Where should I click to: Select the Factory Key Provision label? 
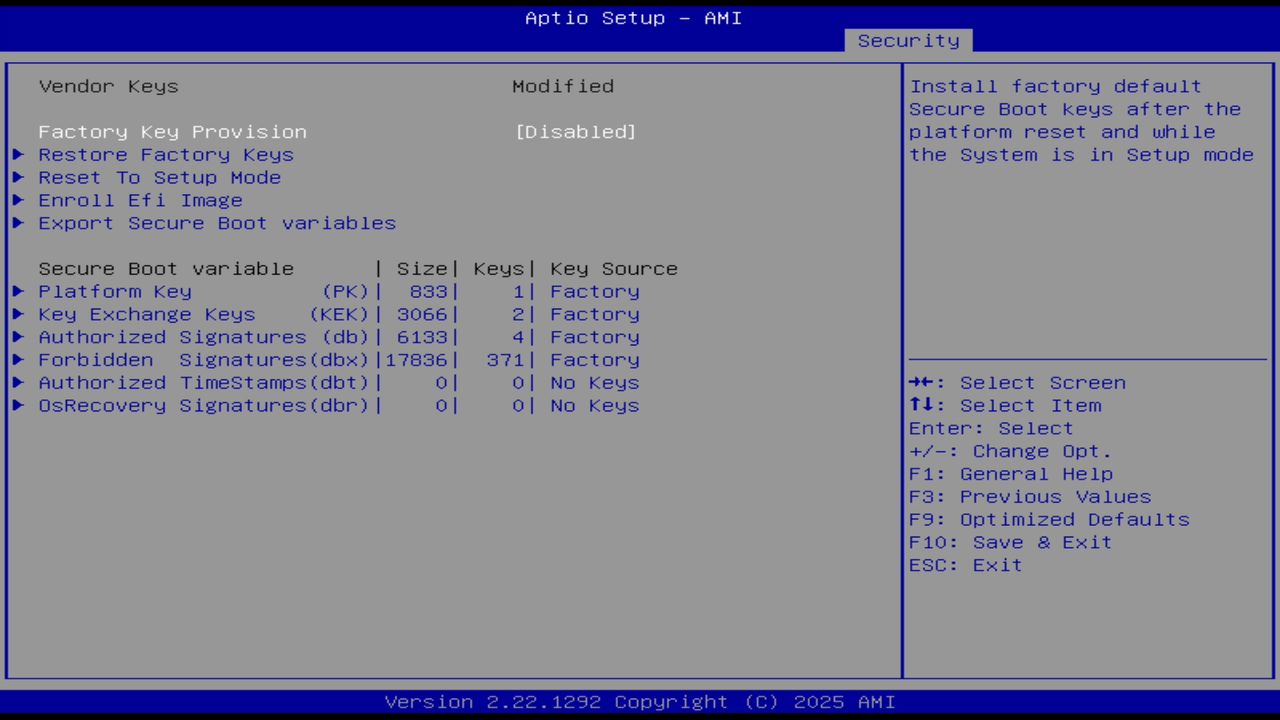[x=172, y=132]
